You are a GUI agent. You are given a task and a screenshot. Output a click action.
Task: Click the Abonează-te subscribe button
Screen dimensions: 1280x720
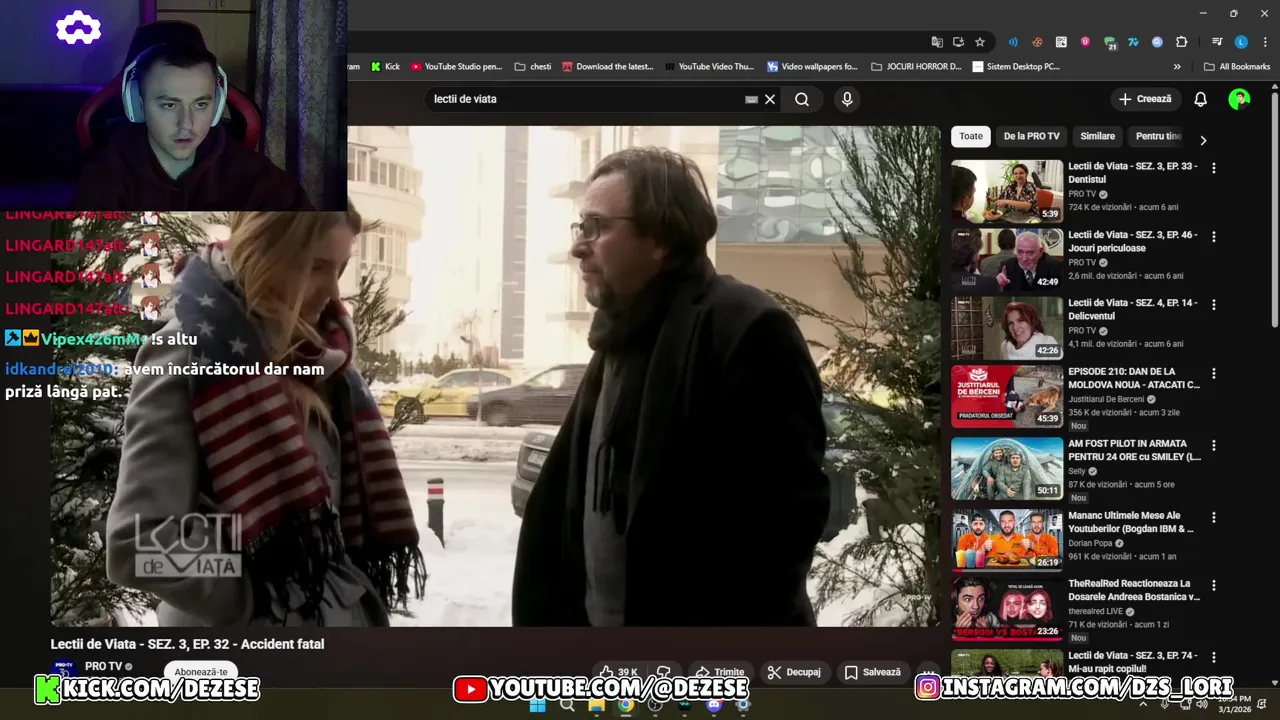[x=201, y=672]
